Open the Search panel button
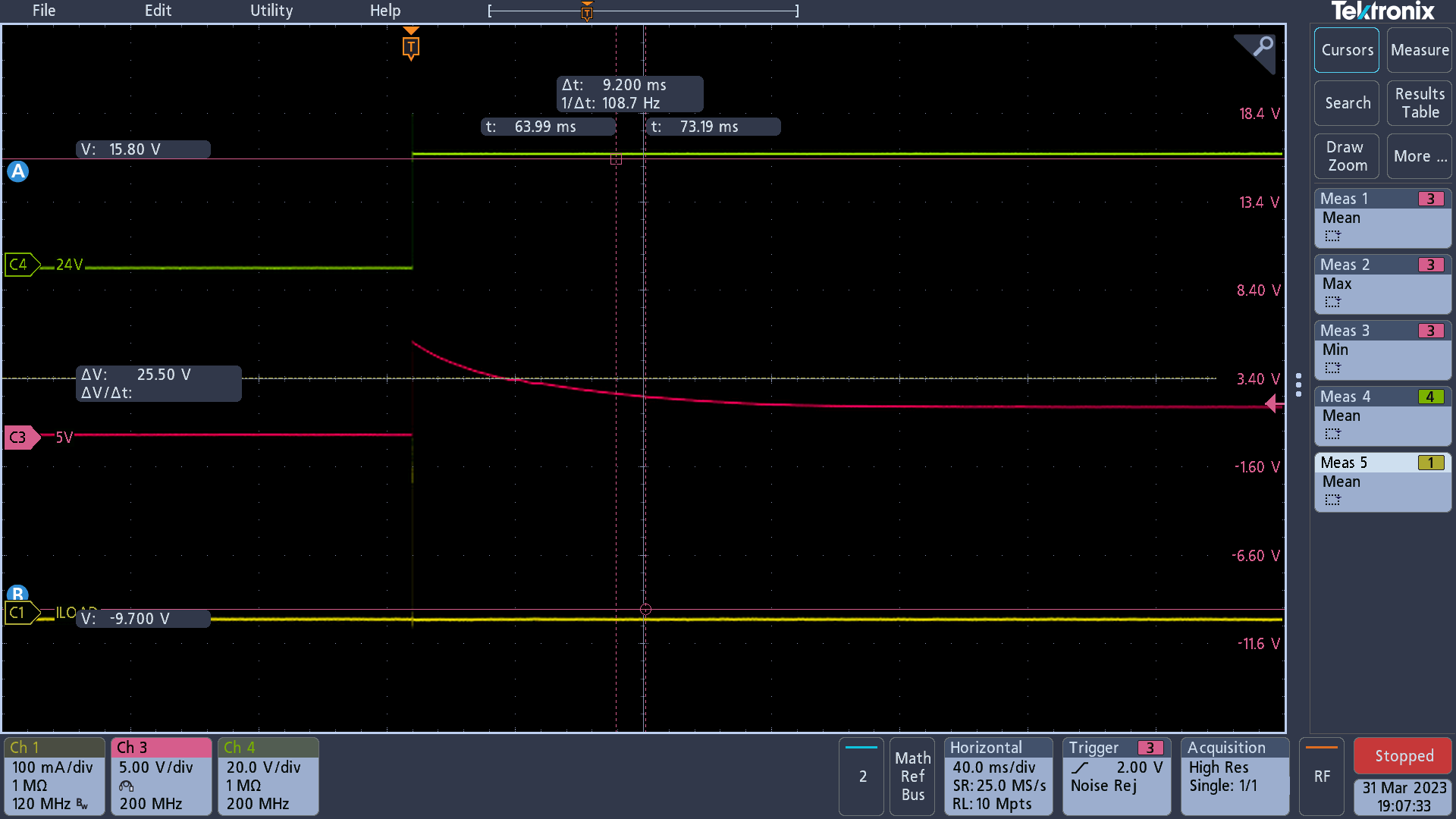Image resolution: width=1456 pixels, height=819 pixels. 1347,103
